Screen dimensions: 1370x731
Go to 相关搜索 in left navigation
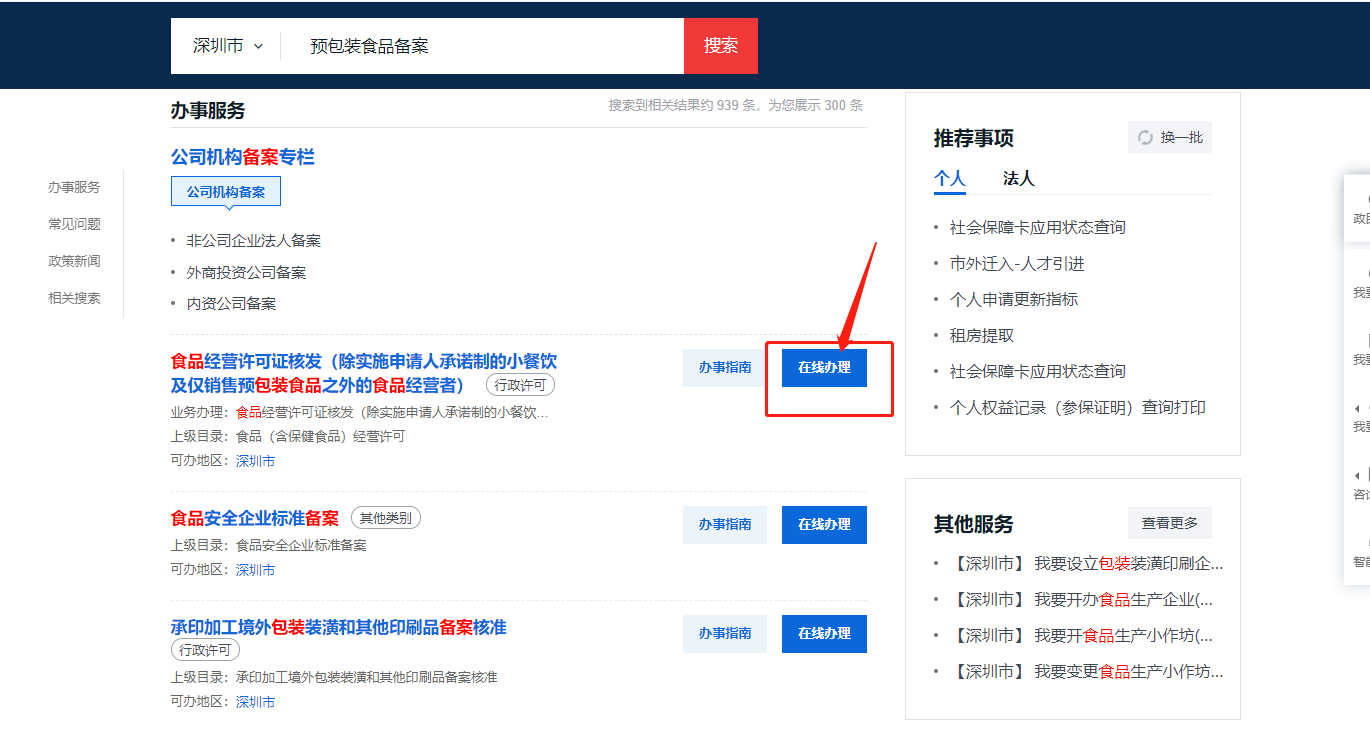[74, 299]
